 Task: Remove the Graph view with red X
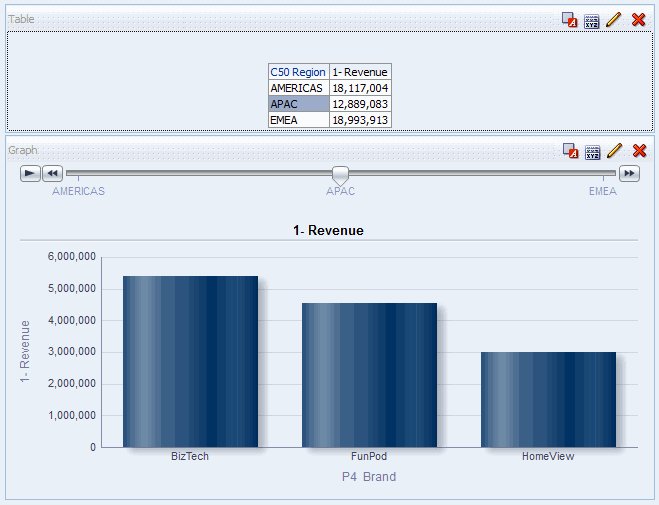pos(639,151)
